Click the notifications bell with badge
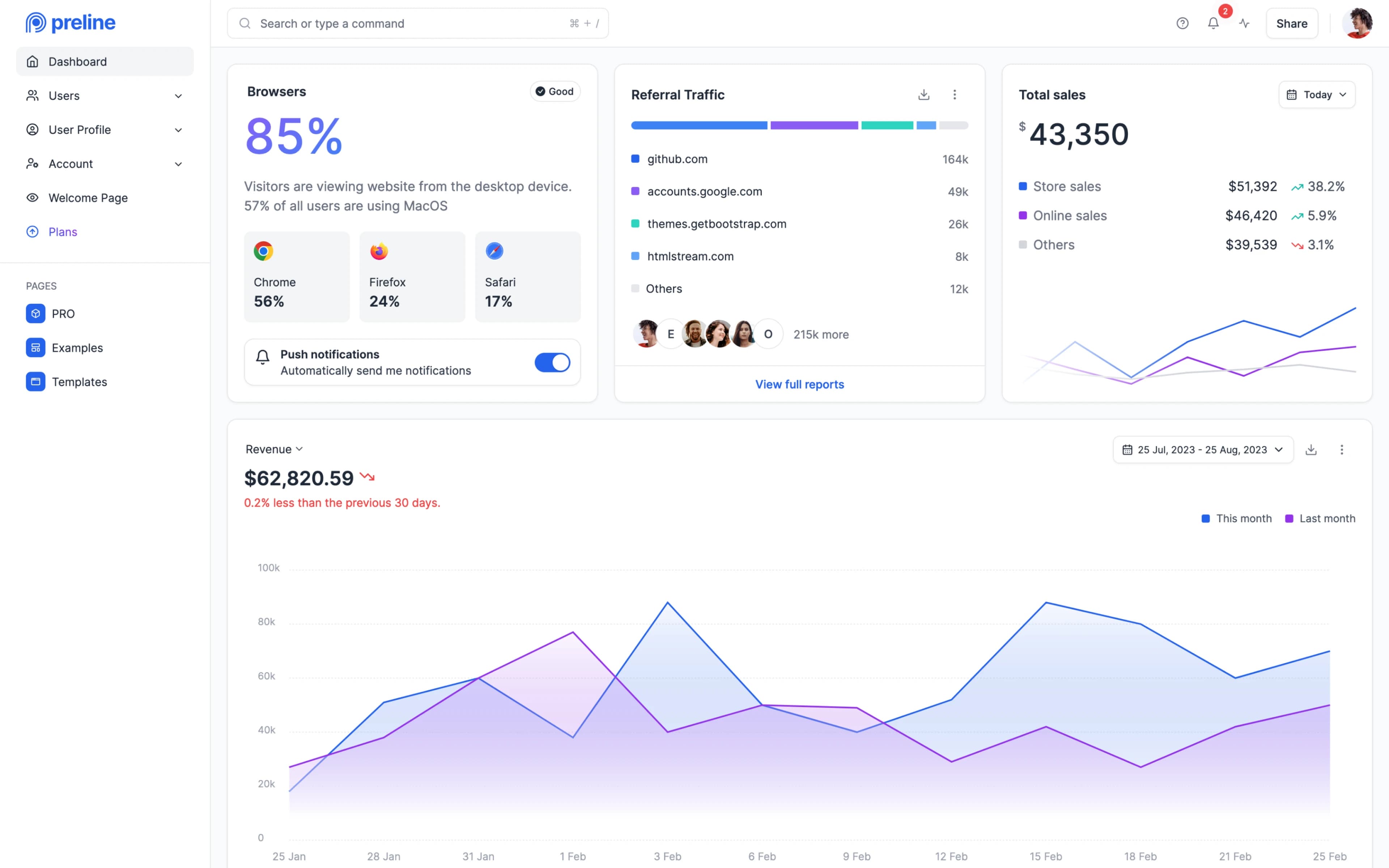 coord(1213,24)
